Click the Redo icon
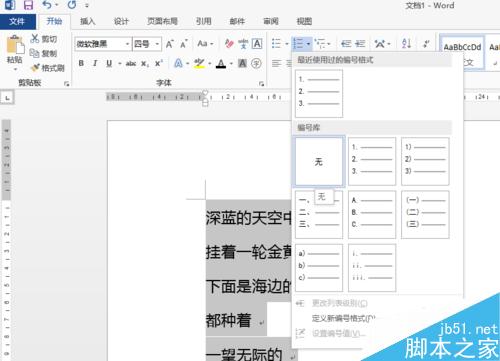 coord(72,5)
